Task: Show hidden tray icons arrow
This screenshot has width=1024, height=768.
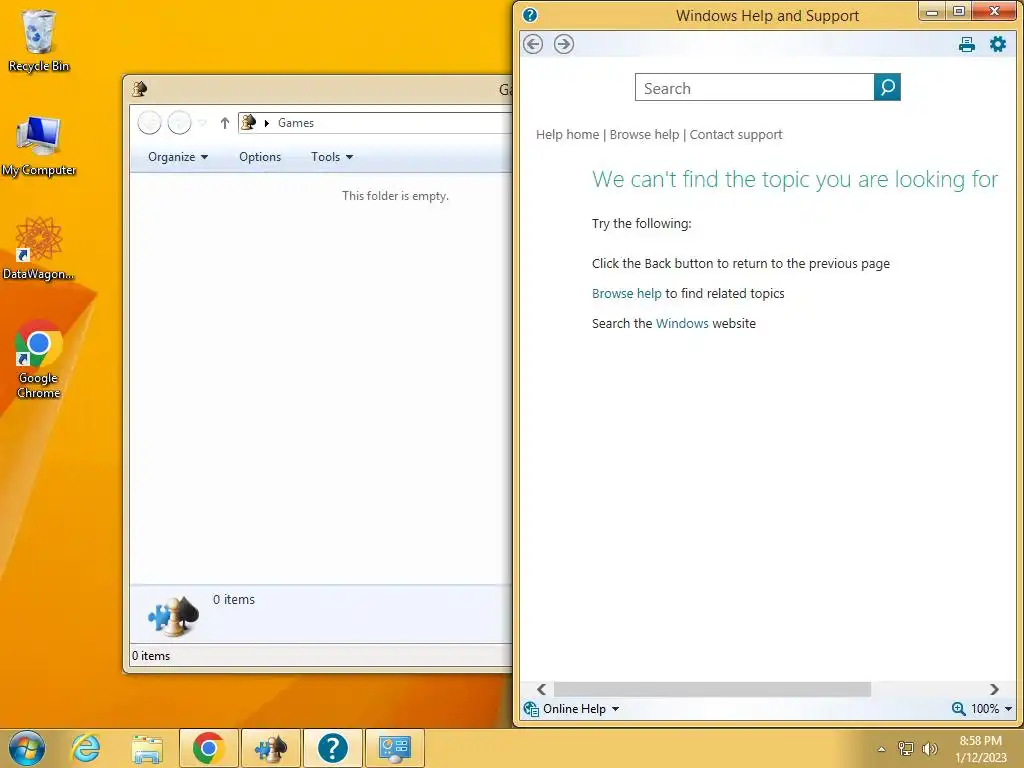Action: tap(882, 749)
